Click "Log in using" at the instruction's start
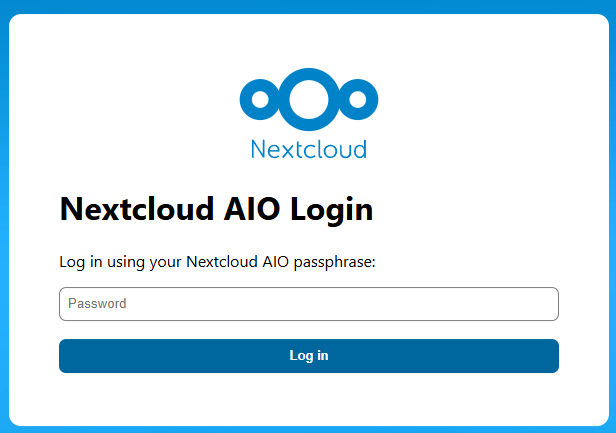616x433 pixels. click(x=104, y=263)
